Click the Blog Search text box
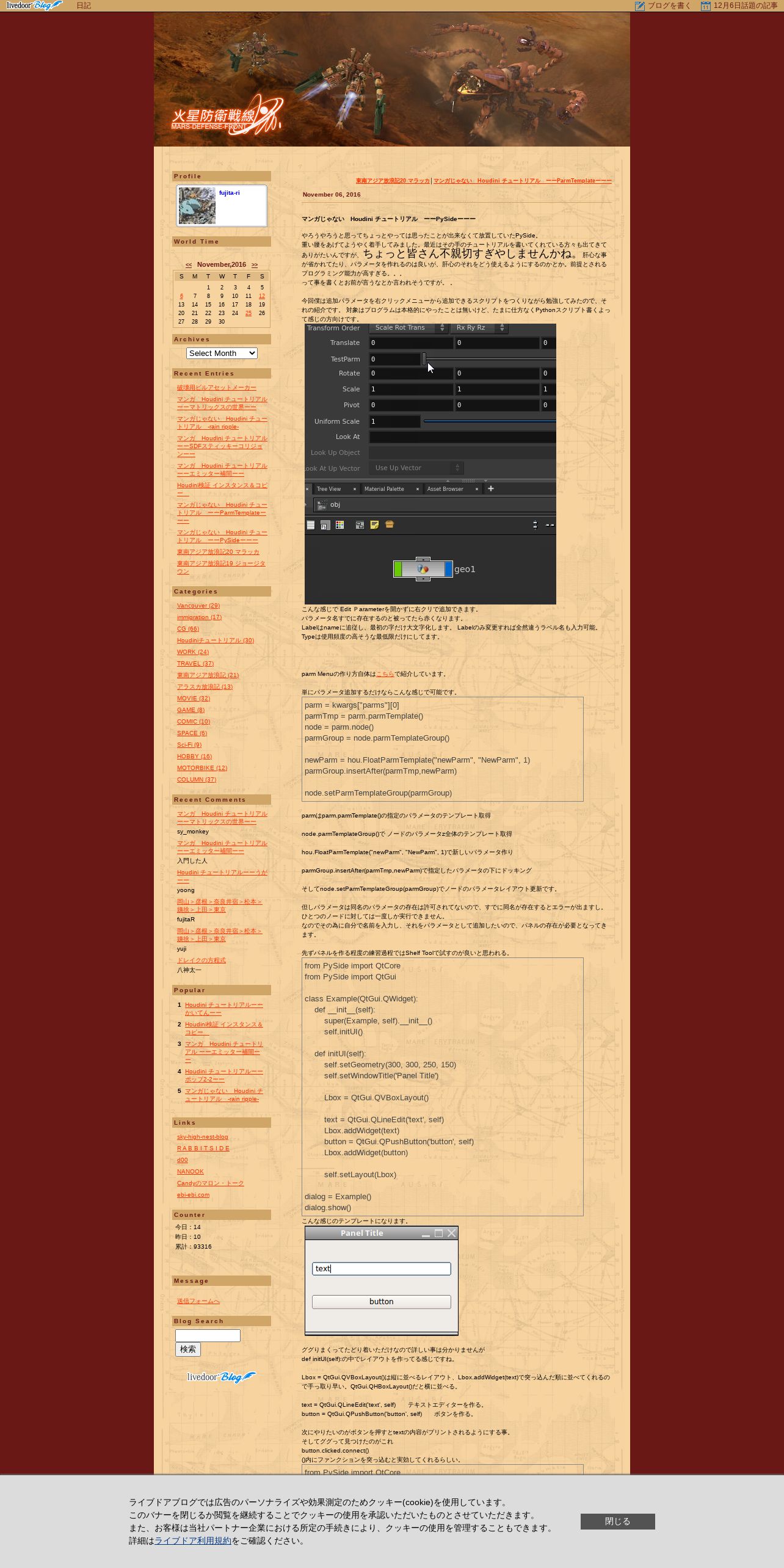Image resolution: width=784 pixels, height=1568 pixels. click(x=208, y=1335)
